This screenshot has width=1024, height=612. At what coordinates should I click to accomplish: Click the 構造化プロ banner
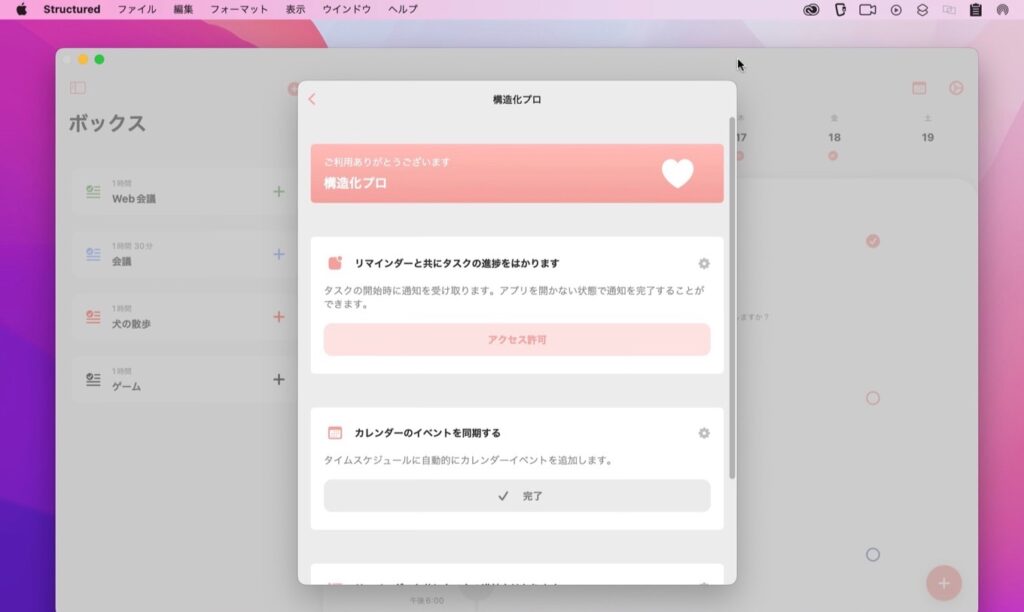click(x=517, y=173)
